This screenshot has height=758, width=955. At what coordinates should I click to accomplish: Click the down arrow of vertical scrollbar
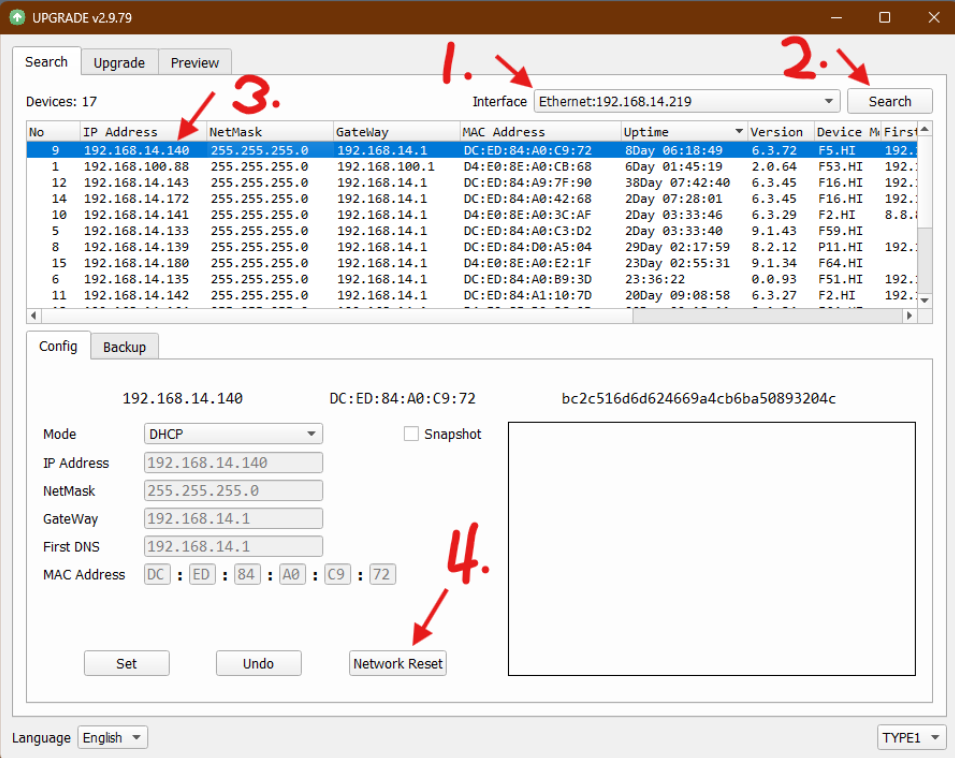coord(924,300)
